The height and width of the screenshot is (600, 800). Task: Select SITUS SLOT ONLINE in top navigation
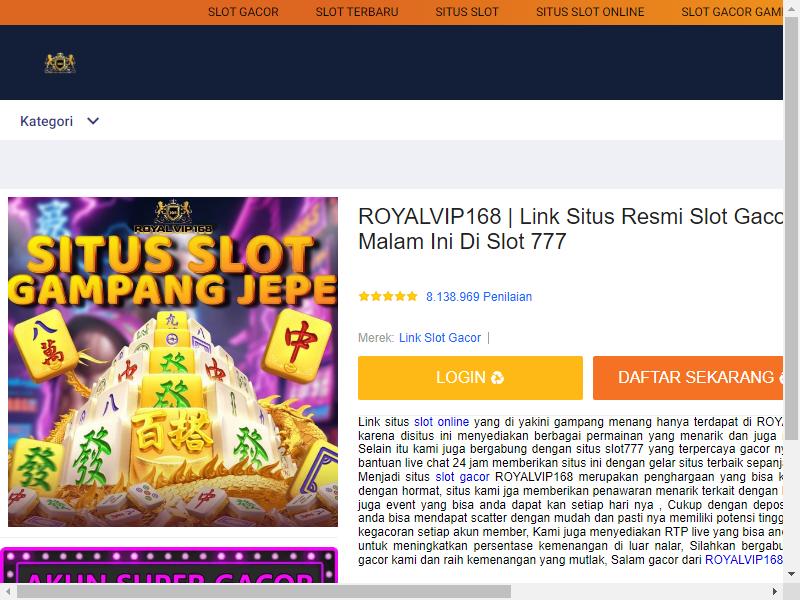pyautogui.click(x=590, y=12)
